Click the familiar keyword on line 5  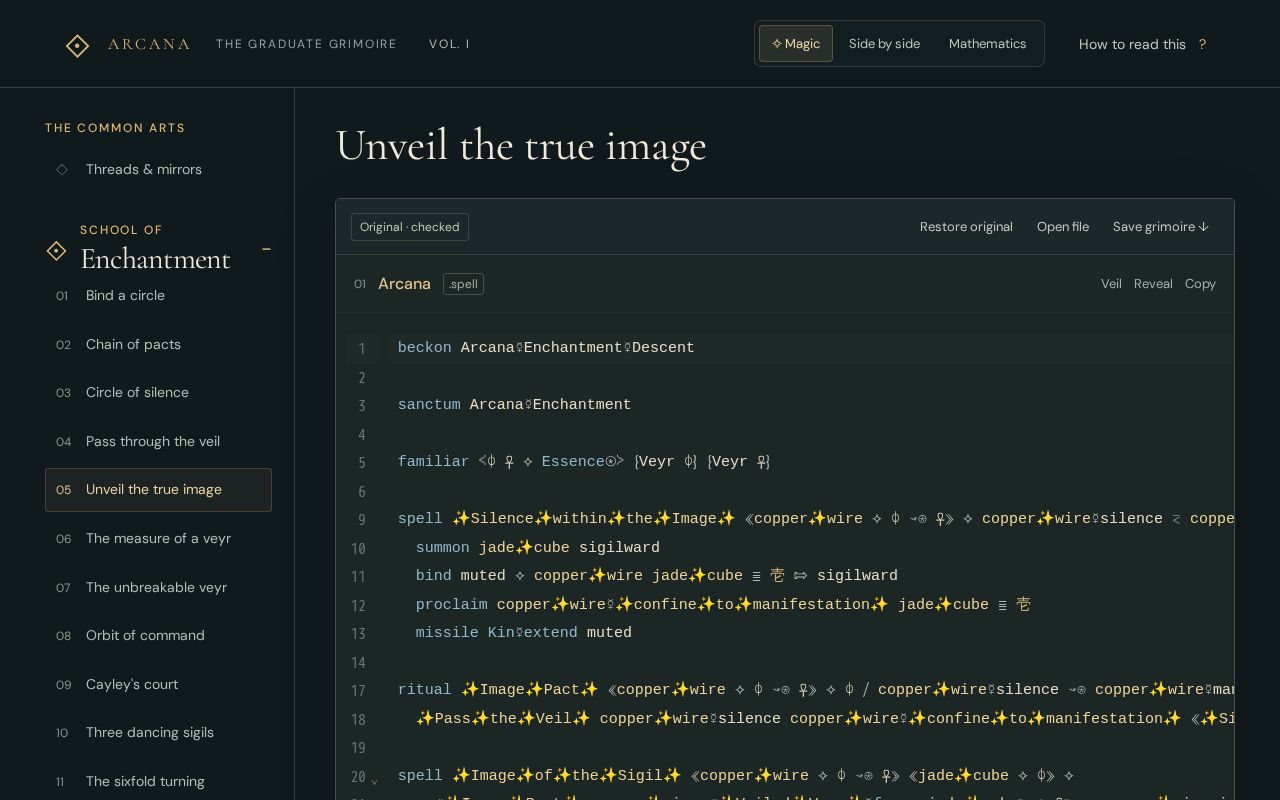point(433,462)
